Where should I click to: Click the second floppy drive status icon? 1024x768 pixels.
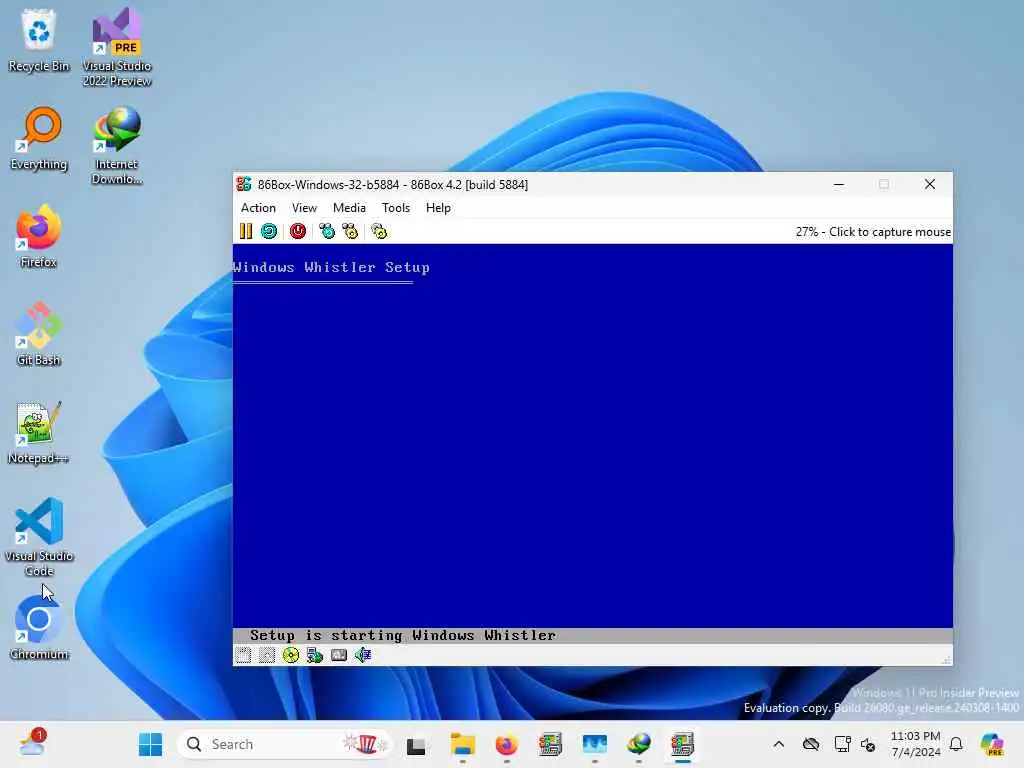tap(267, 655)
